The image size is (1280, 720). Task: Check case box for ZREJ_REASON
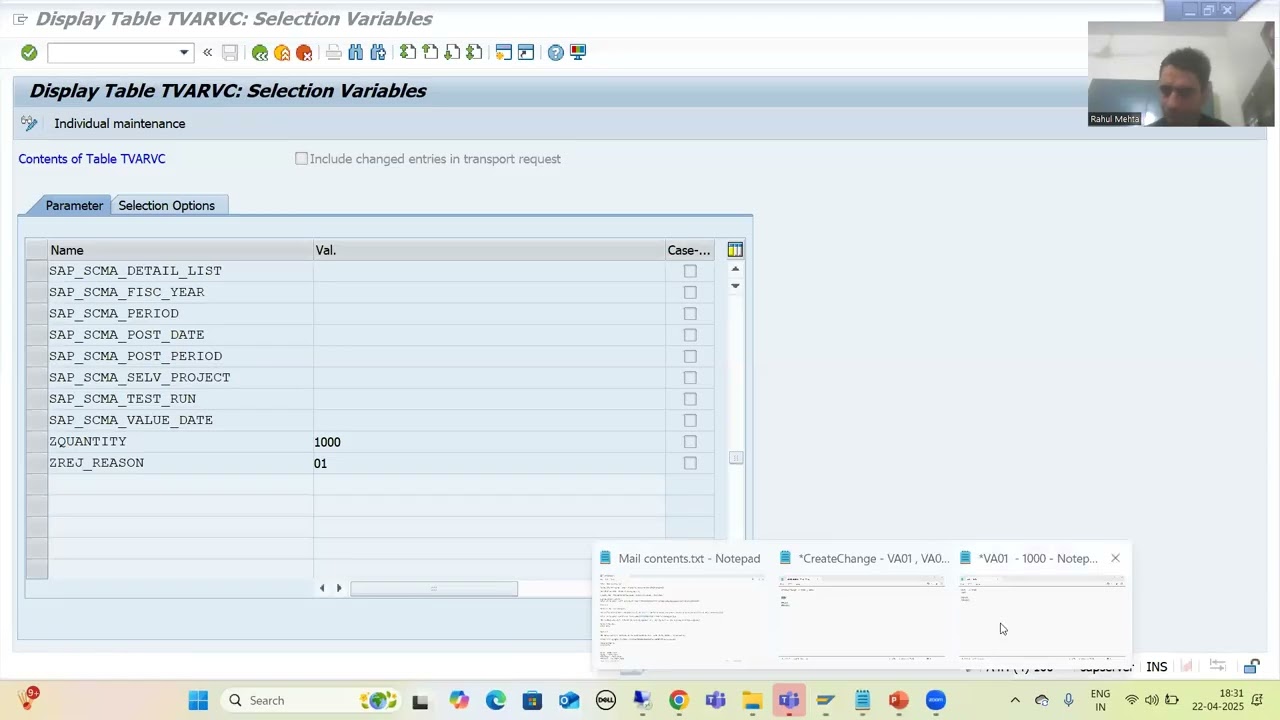click(690, 463)
